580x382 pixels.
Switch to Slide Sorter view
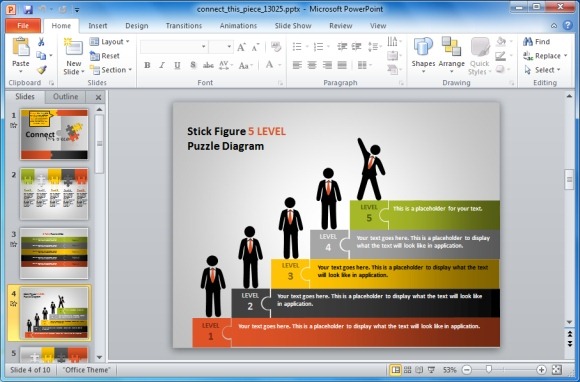click(408, 369)
